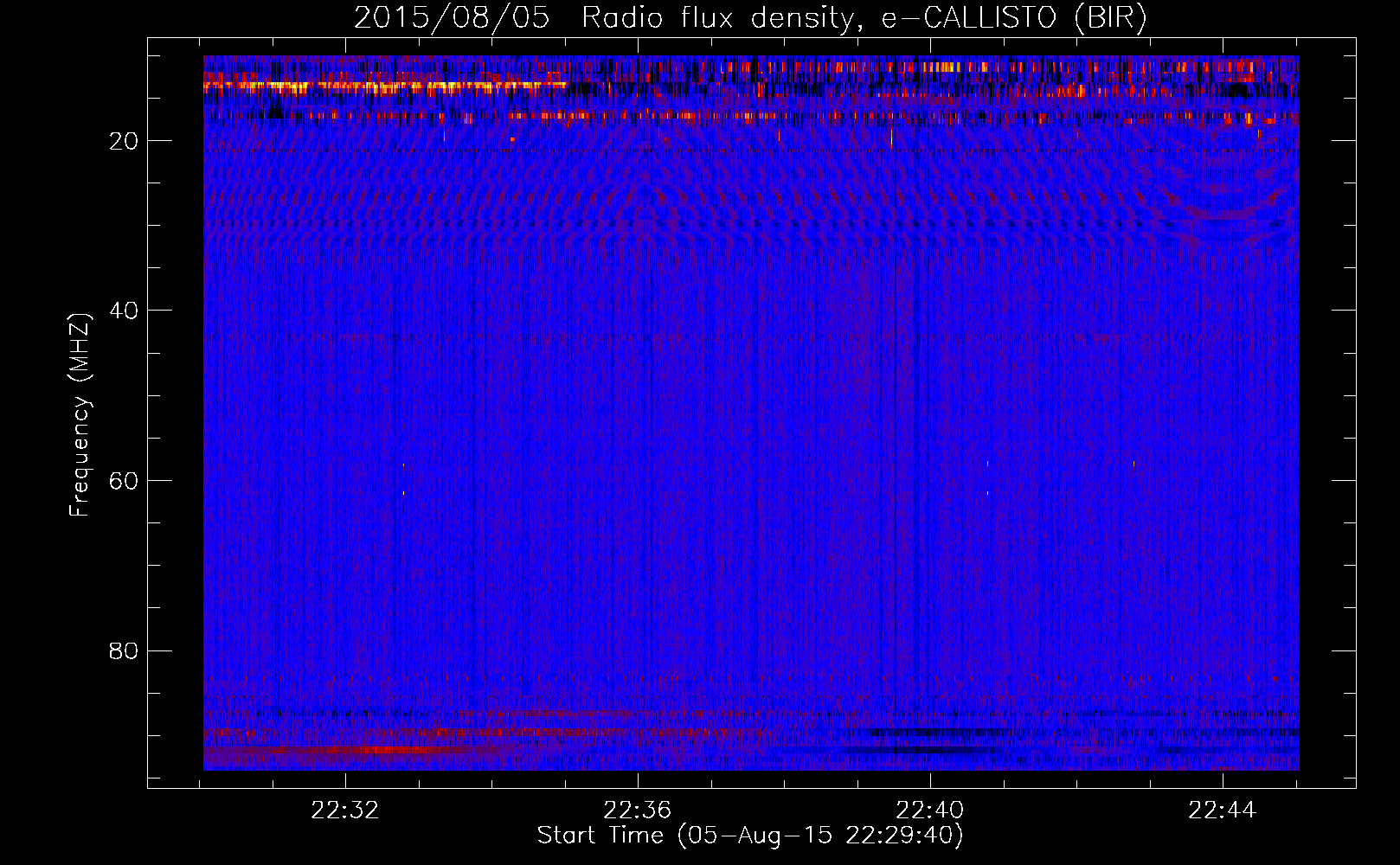
Task: Click the 40 MHz y-axis tick label
Action: pyautogui.click(x=124, y=311)
